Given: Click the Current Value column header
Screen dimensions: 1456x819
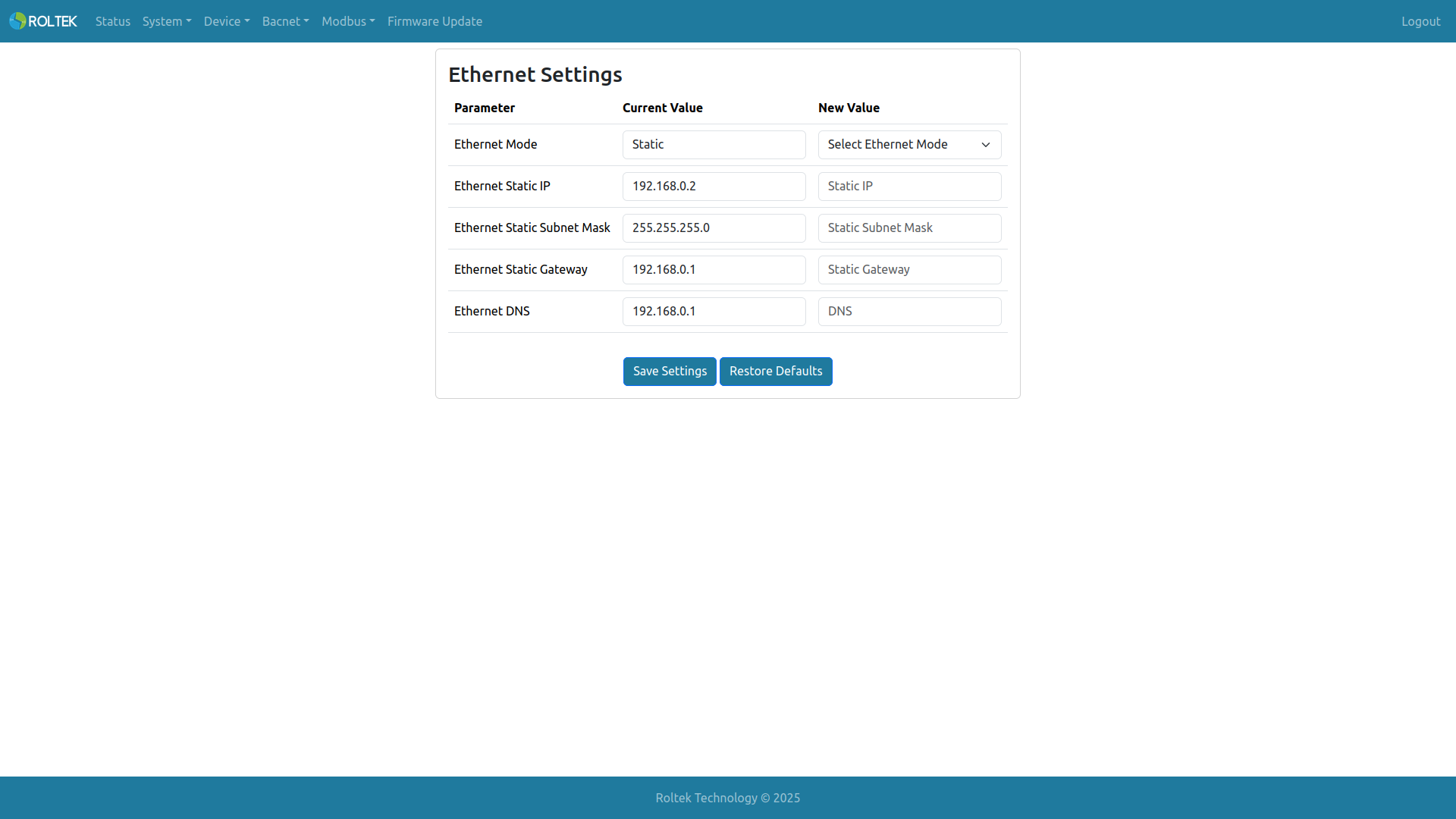Looking at the screenshot, I should click(x=663, y=108).
